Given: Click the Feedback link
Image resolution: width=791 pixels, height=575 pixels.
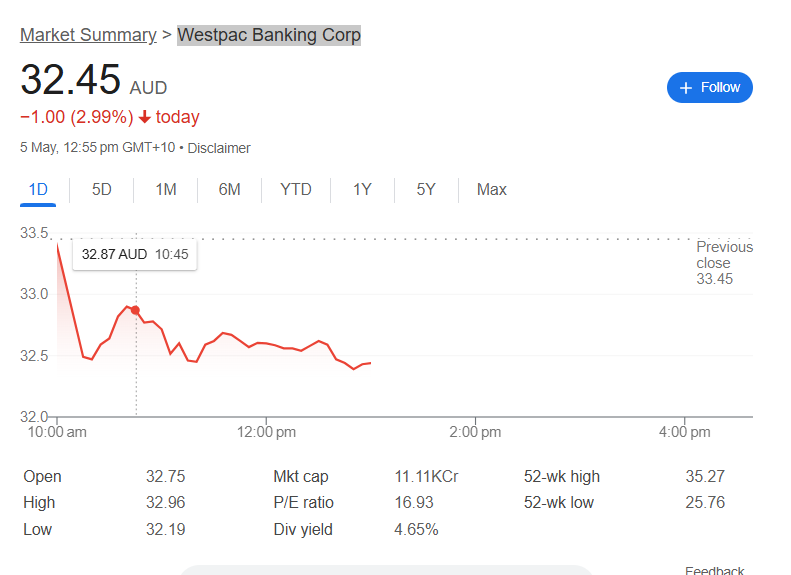Looking at the screenshot, I should click(x=714, y=570).
